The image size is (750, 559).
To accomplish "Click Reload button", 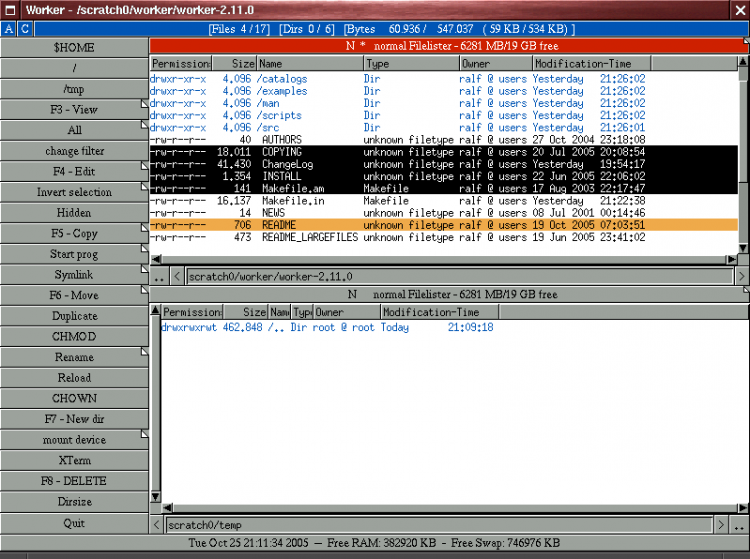I will [74, 378].
